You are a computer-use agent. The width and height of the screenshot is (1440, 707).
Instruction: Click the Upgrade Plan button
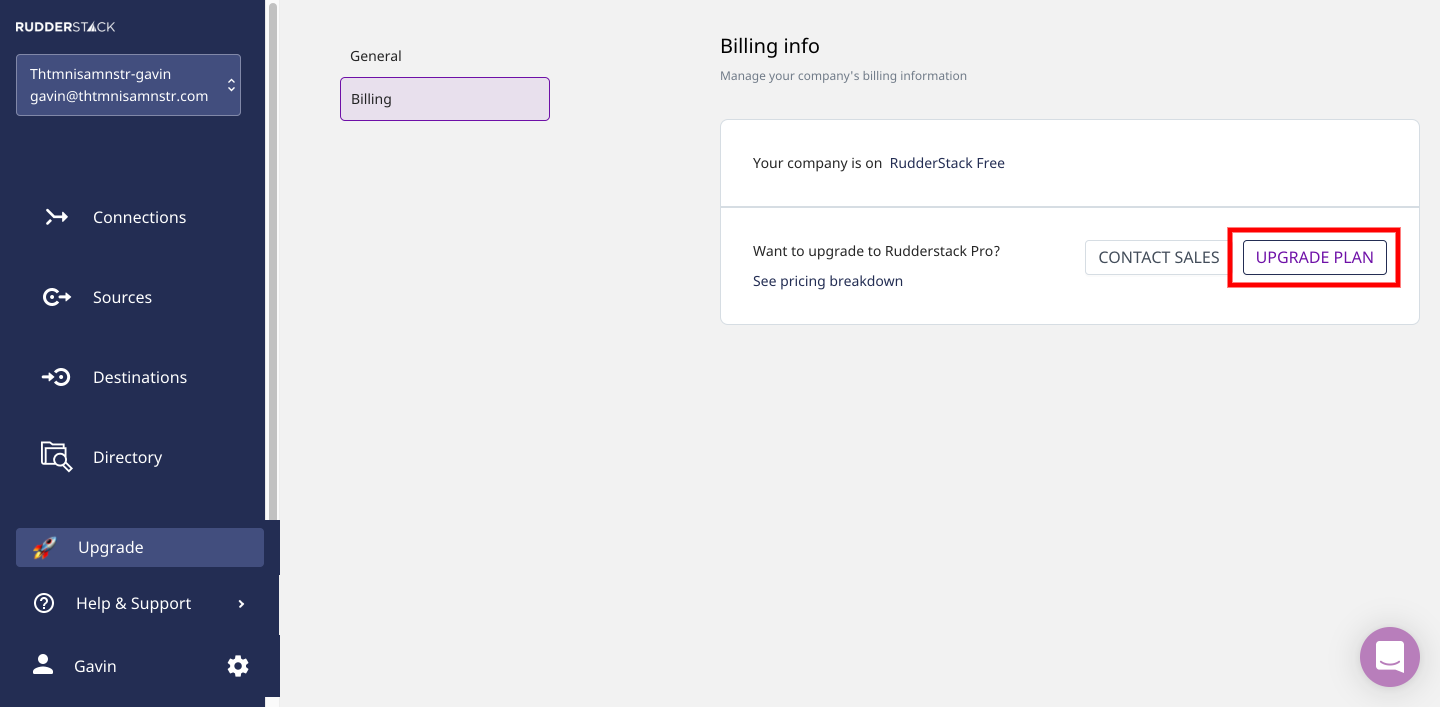tap(1315, 257)
